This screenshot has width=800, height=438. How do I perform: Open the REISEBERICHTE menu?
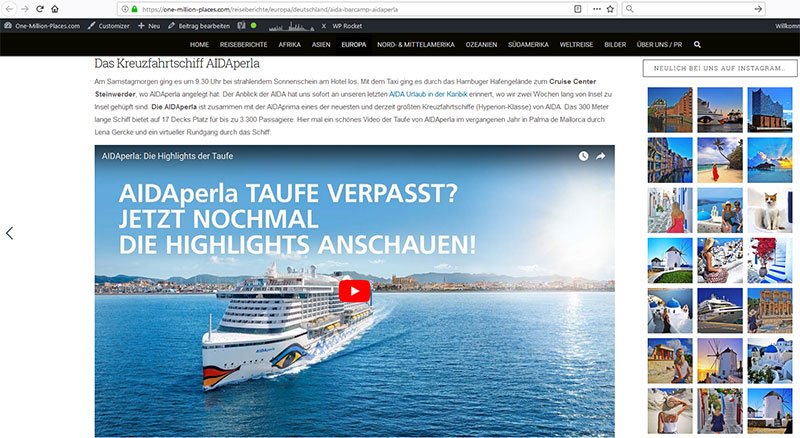[x=243, y=44]
